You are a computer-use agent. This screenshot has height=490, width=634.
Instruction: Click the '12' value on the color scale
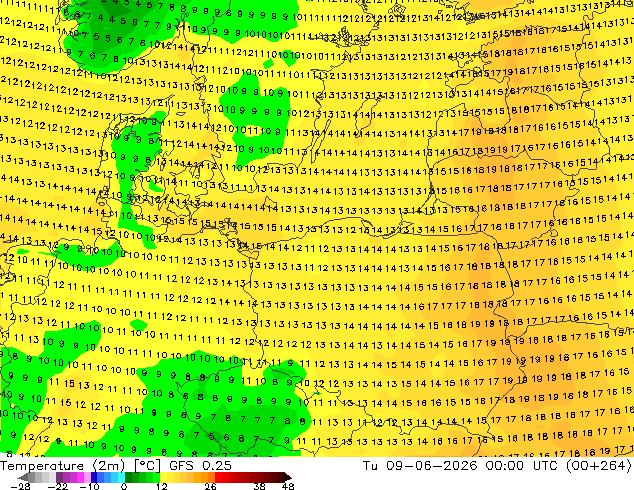click(x=162, y=486)
